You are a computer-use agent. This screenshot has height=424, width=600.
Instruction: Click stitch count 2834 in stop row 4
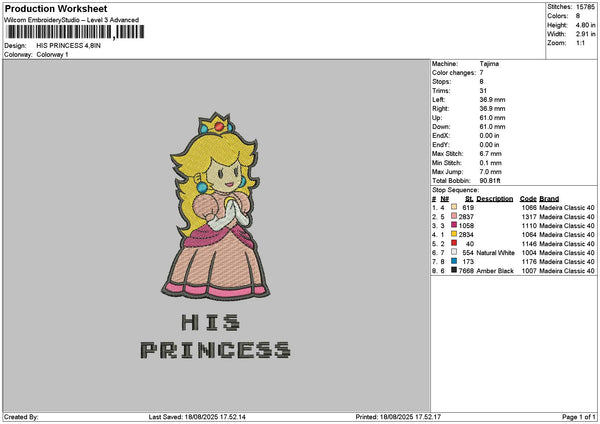(x=466, y=235)
